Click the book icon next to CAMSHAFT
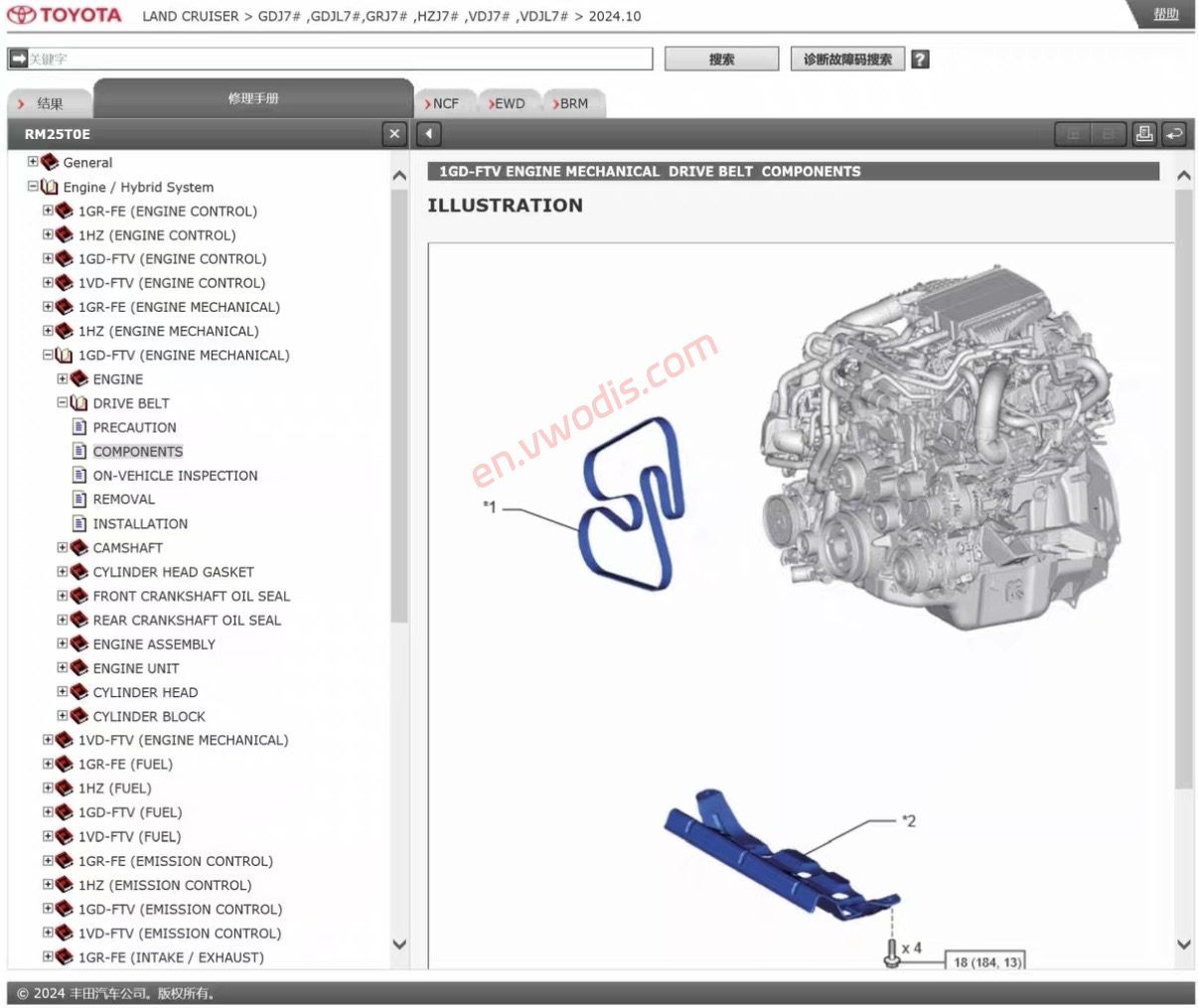Image resolution: width=1198 pixels, height=1008 pixels. click(79, 547)
